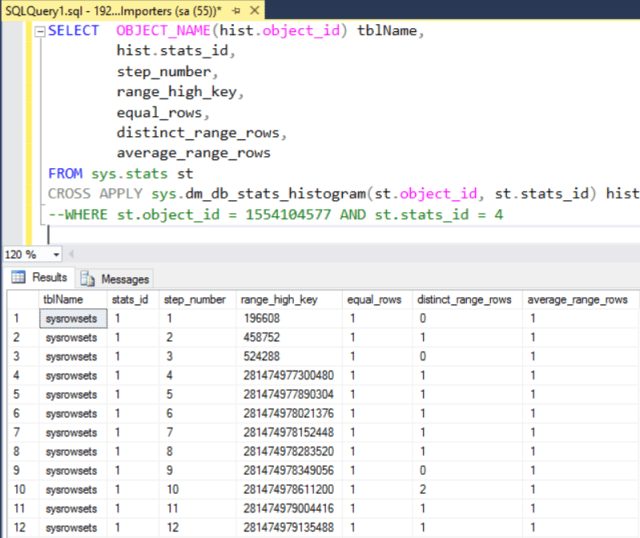Select entire row 10 via row header
Viewport: 640px width, 538px height.
19,490
